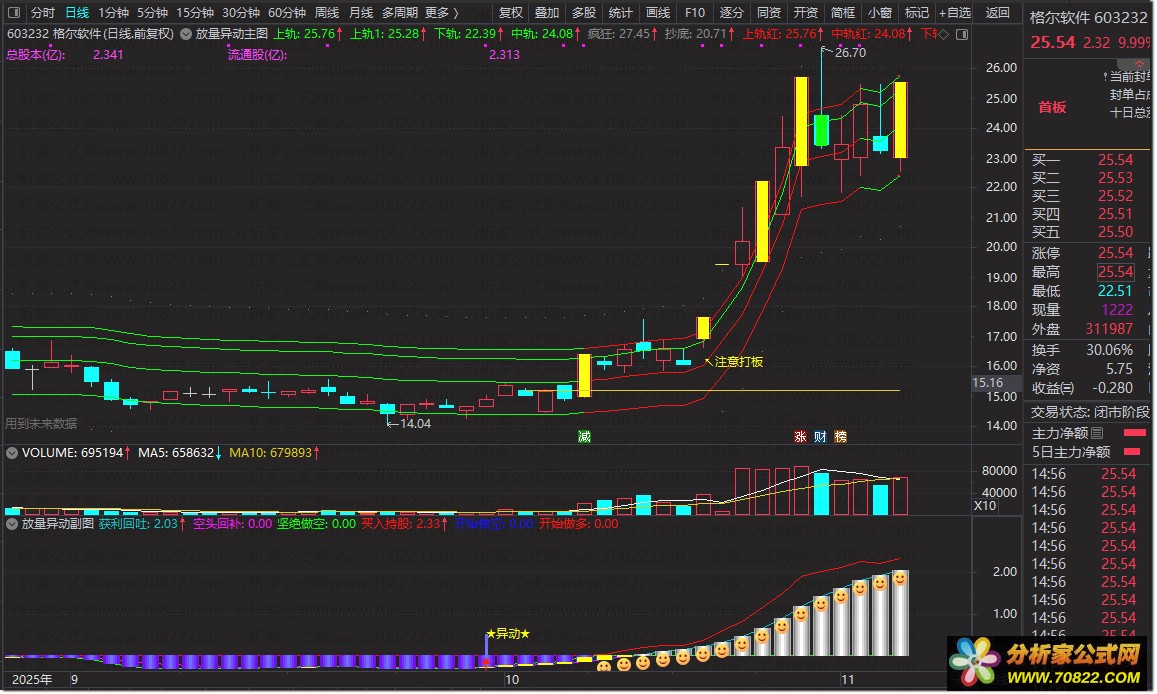Click the 主力净额 list icon
The height and width of the screenshot is (694, 1157).
pyautogui.click(x=1097, y=433)
